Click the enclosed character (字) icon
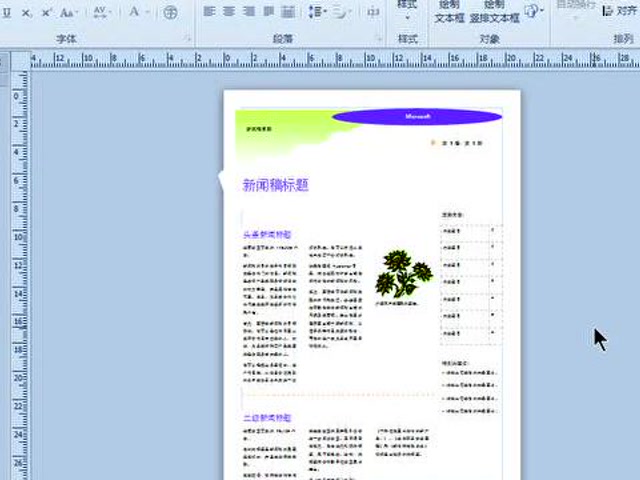The height and width of the screenshot is (480, 640). pos(170,13)
